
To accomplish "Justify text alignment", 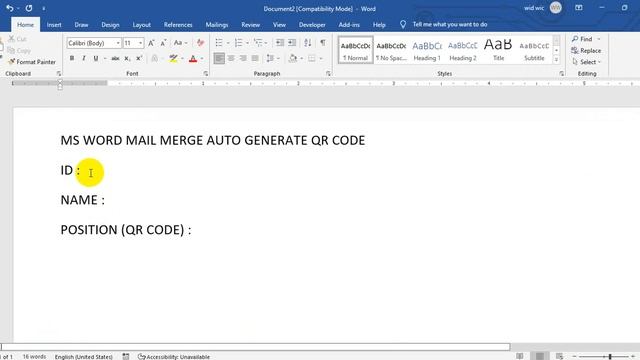I will (x=255, y=59).
